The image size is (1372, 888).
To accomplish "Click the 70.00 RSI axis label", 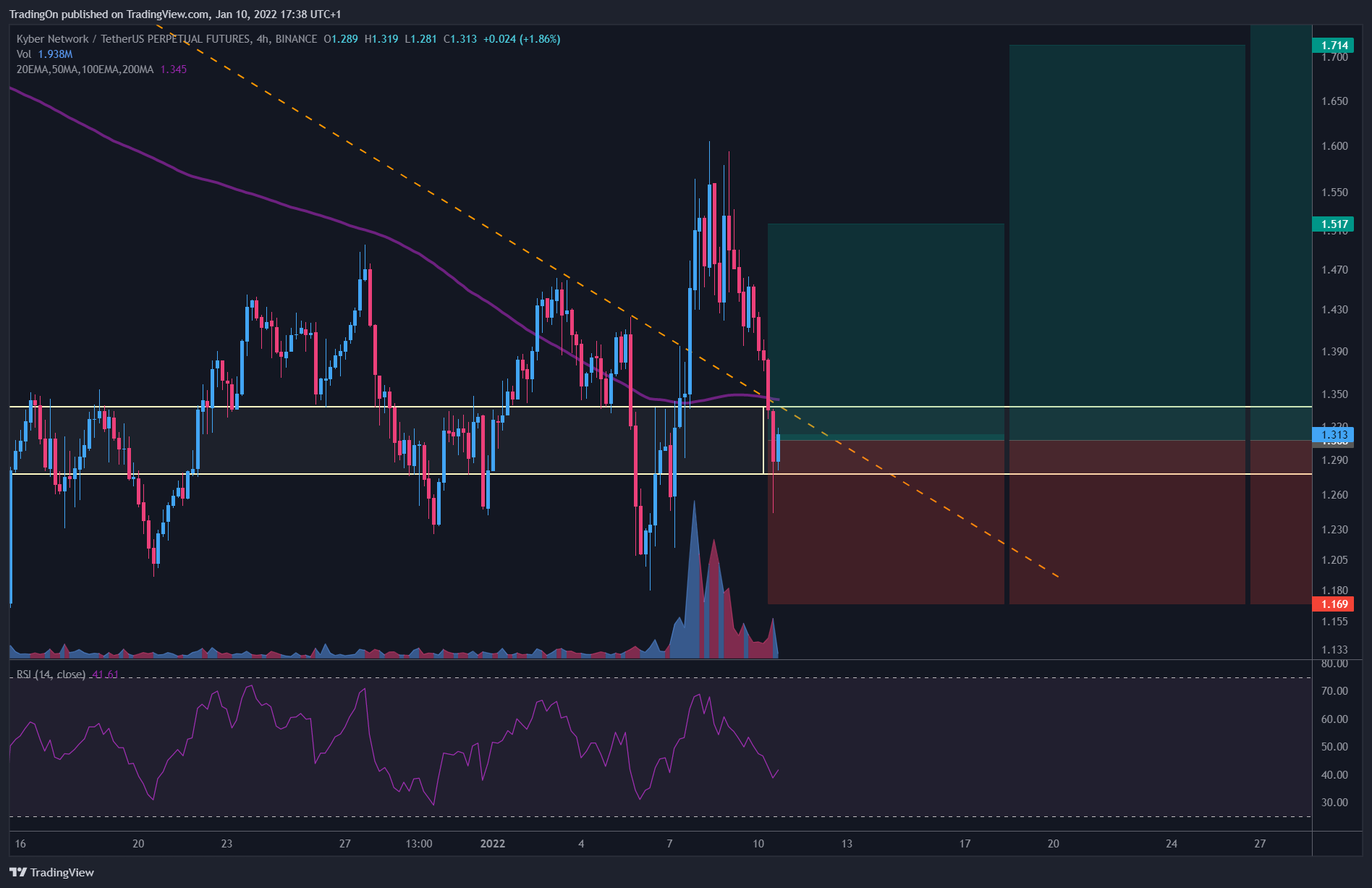I will pos(1334,690).
